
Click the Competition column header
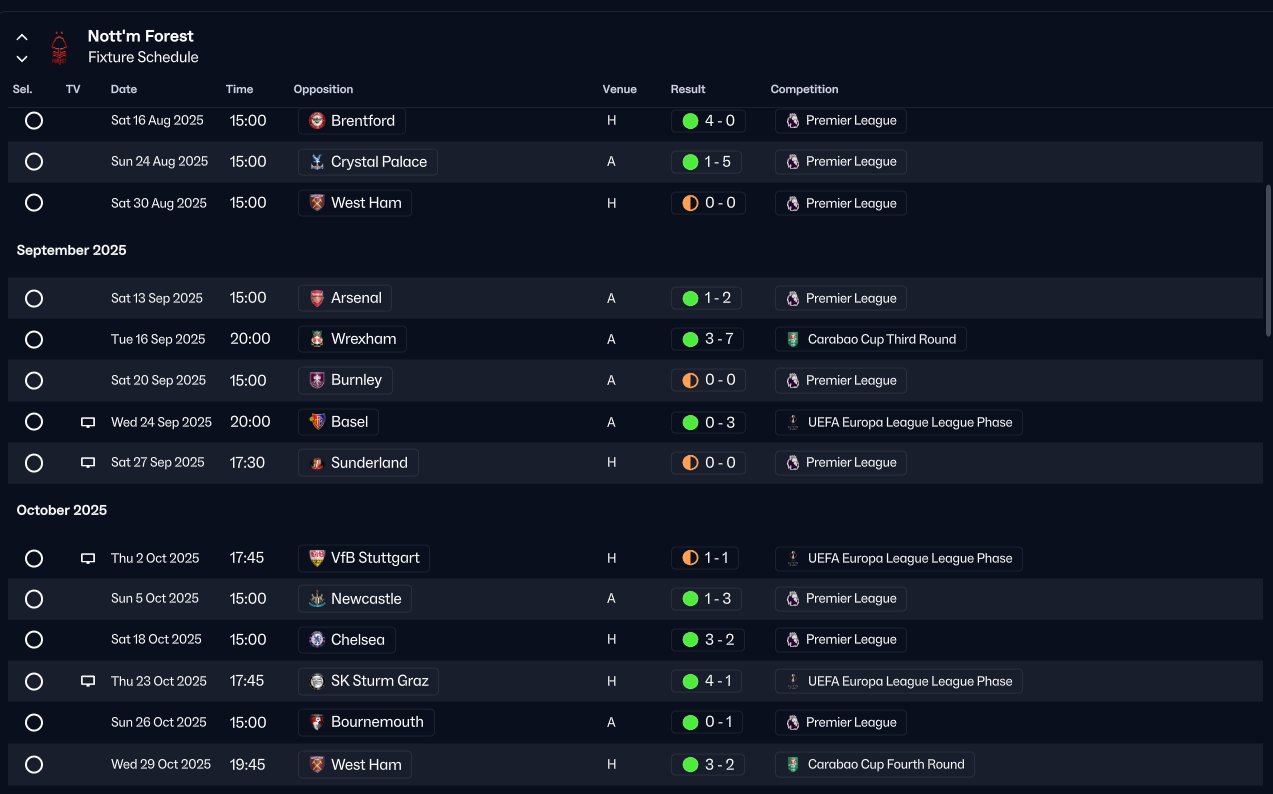[x=804, y=89]
